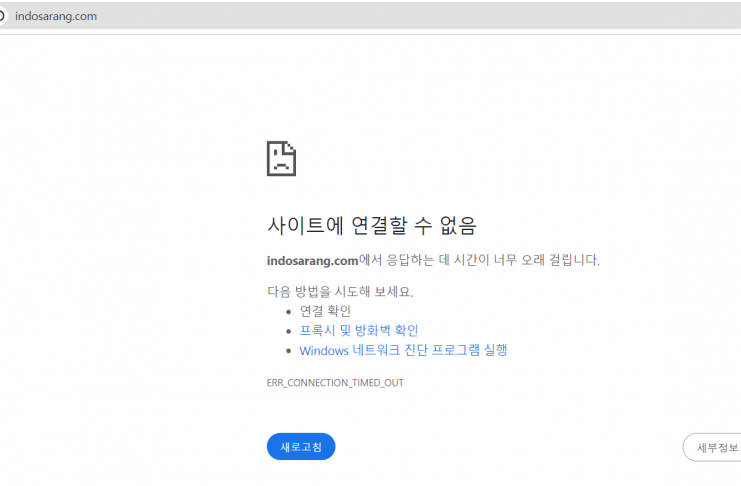This screenshot has height=486, width=741.
Task: Open the 프록시 및 방화벽 확인 link
Action: (x=358, y=330)
